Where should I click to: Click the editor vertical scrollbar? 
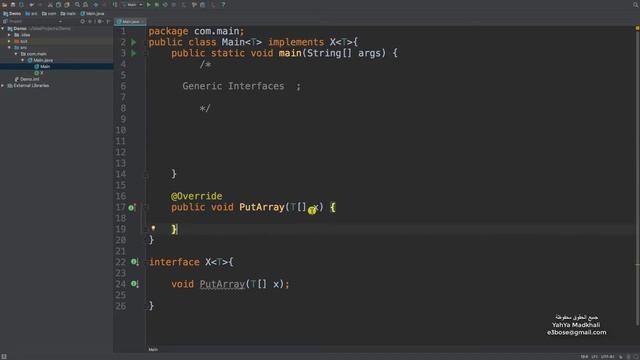pyautogui.click(x=637, y=176)
